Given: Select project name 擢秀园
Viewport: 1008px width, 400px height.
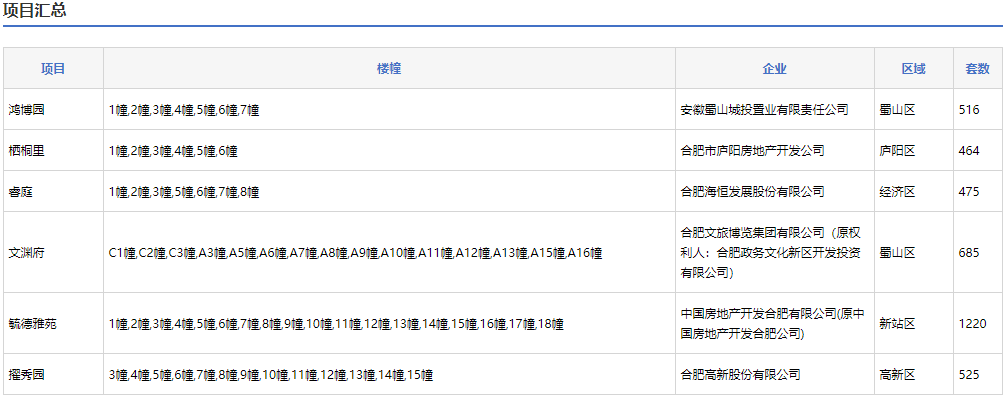Looking at the screenshot, I should 27,374.
